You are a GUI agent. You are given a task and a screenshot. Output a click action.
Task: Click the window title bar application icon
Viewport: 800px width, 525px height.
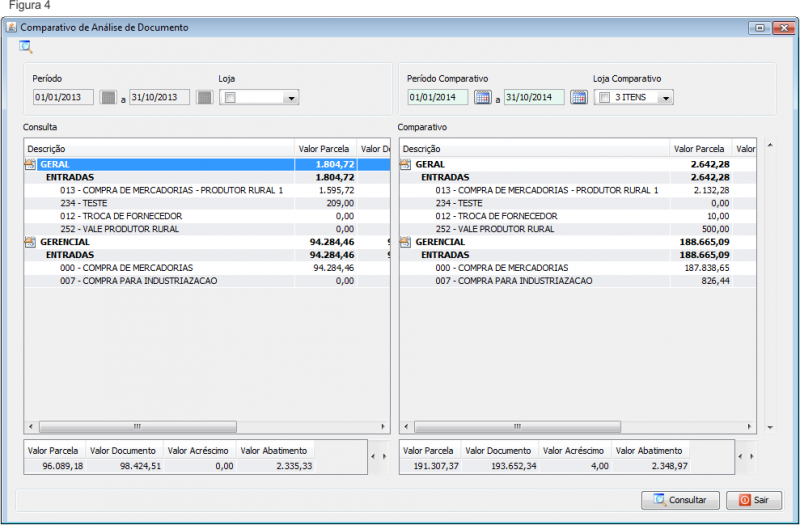(x=11, y=27)
